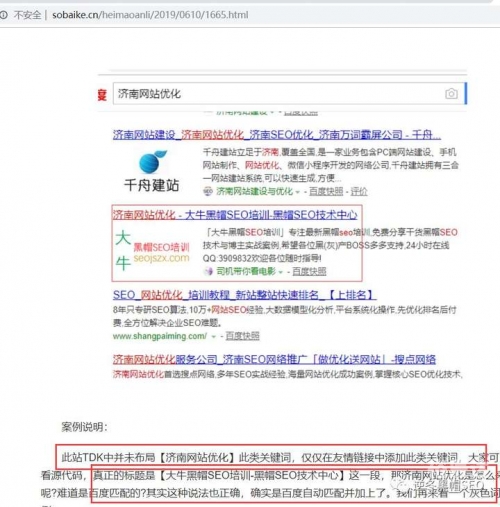Click the site info icon in address bar
Screen dimensions: 500x507
point(4,15)
